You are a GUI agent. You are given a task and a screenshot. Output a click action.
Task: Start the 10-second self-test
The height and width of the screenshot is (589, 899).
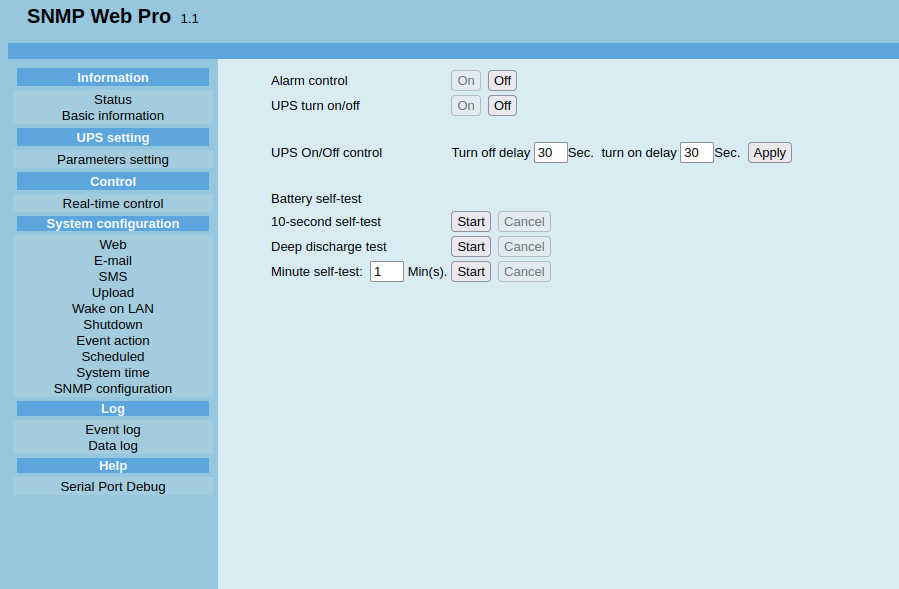[x=471, y=221]
